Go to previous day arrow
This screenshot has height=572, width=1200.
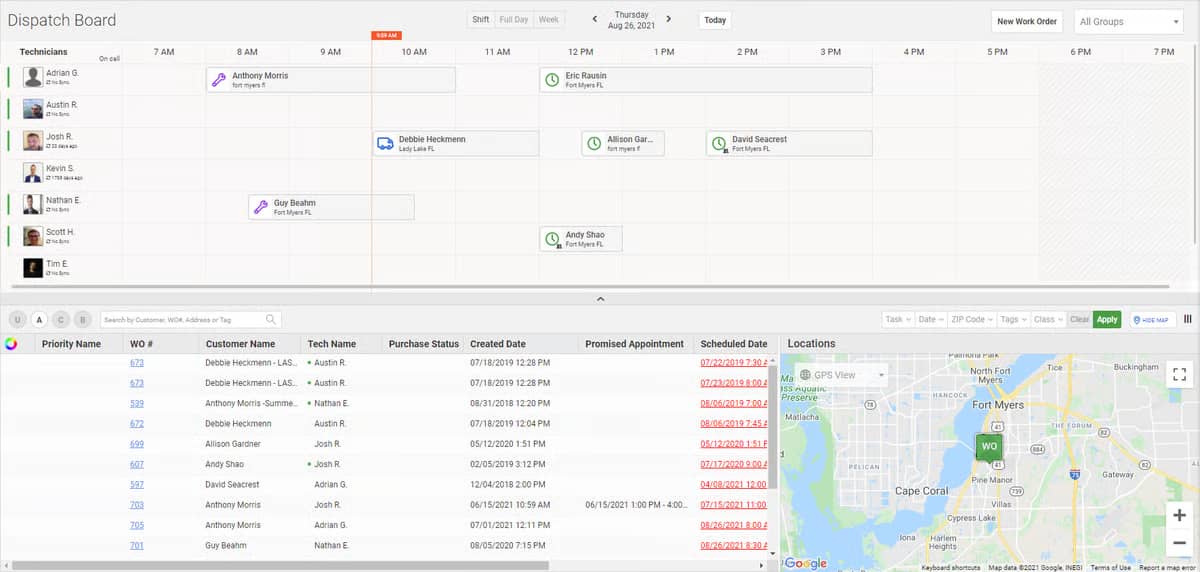tap(595, 19)
